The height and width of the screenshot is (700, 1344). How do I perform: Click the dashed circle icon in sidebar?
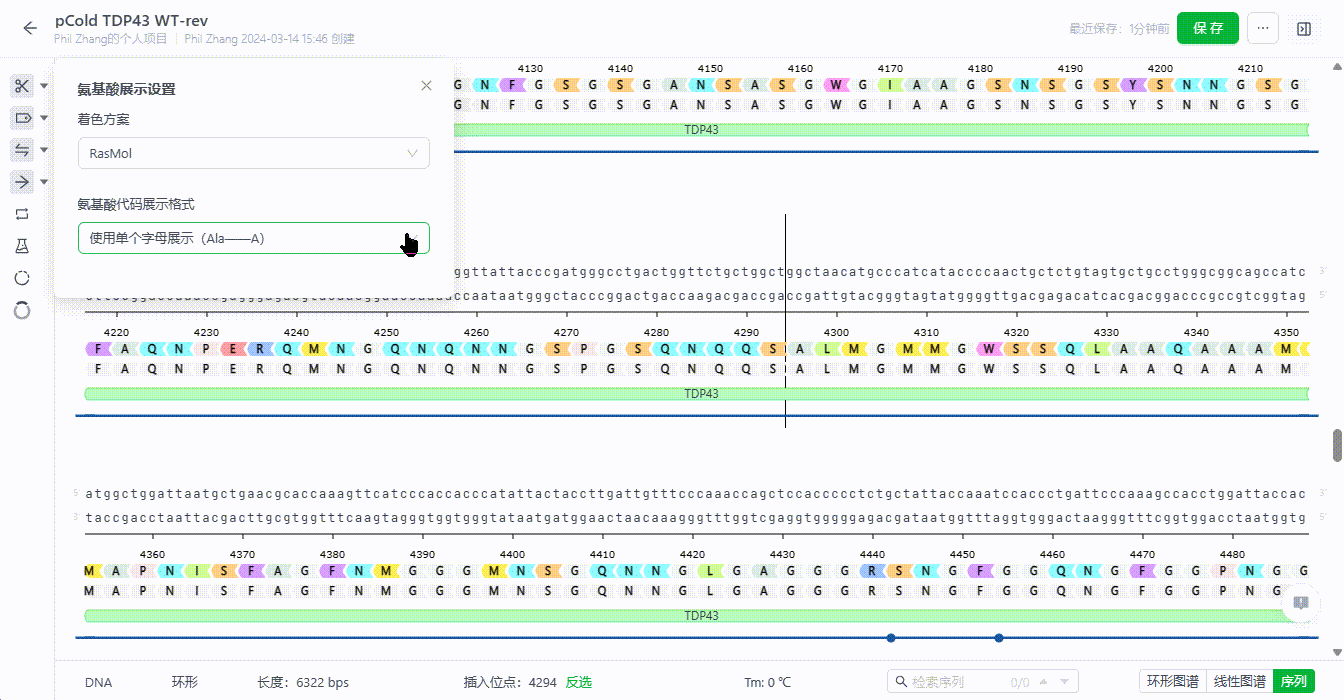[x=22, y=278]
